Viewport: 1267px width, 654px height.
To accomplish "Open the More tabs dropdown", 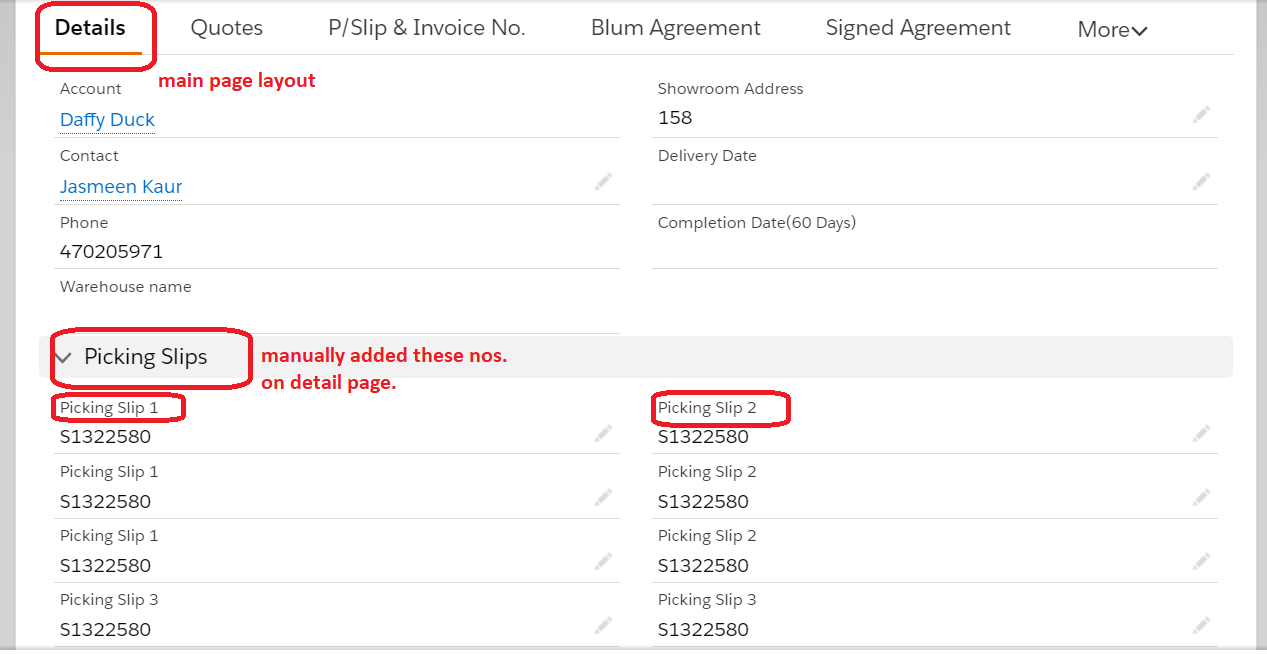I will 1111,30.
